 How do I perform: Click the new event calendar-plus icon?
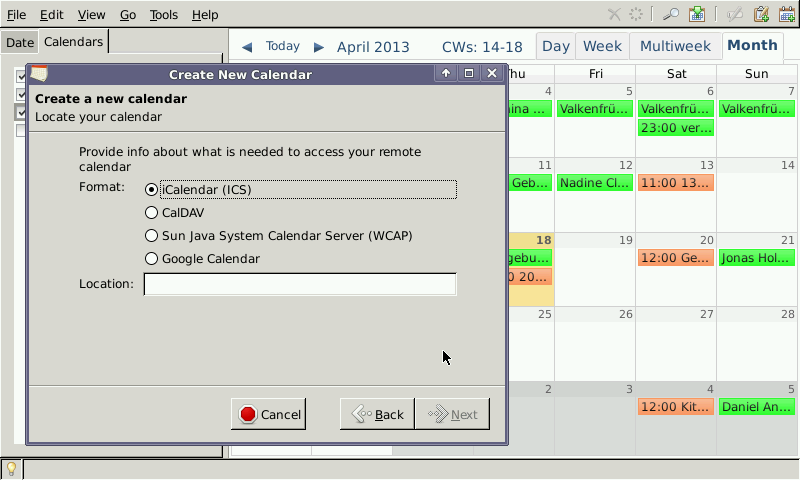click(x=786, y=14)
